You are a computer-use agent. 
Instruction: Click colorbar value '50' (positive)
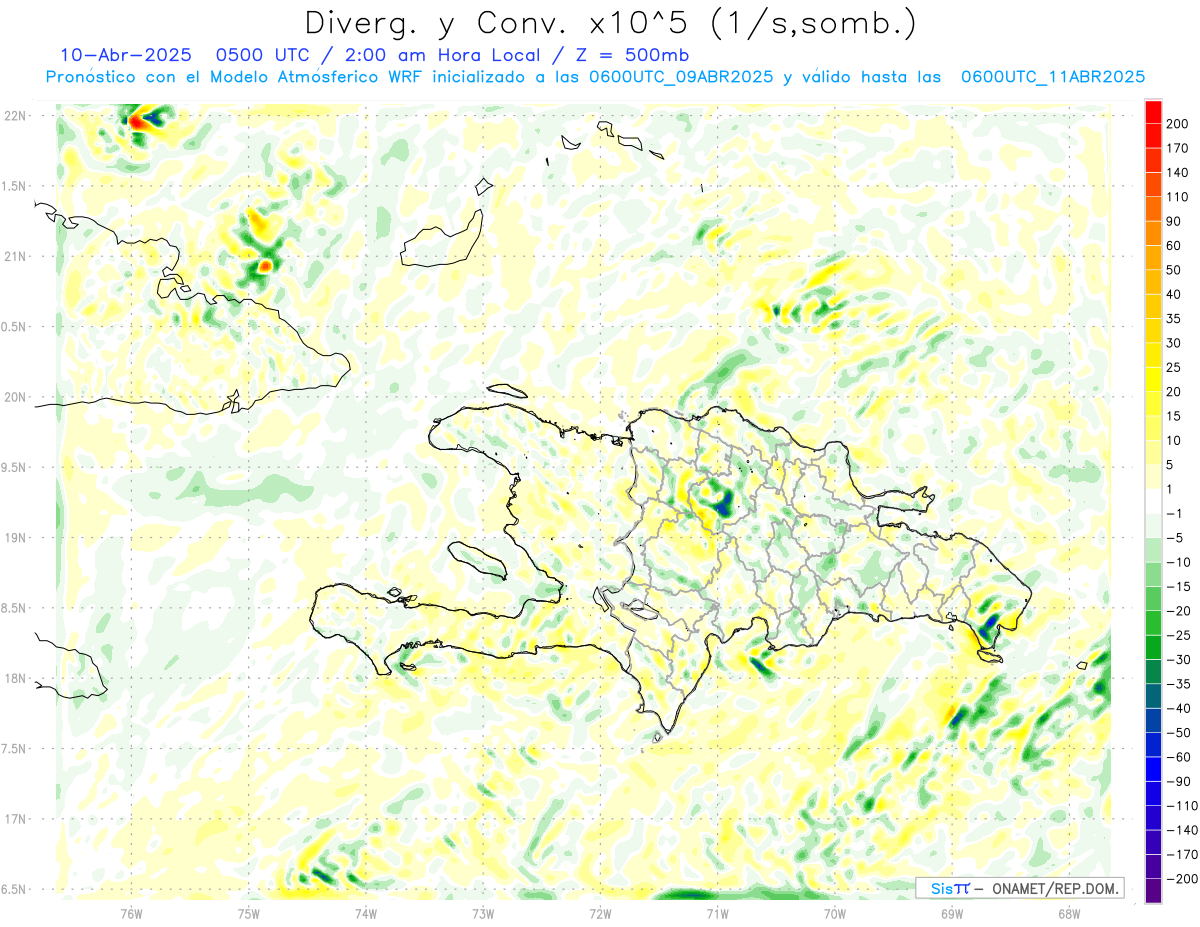[1174, 270]
